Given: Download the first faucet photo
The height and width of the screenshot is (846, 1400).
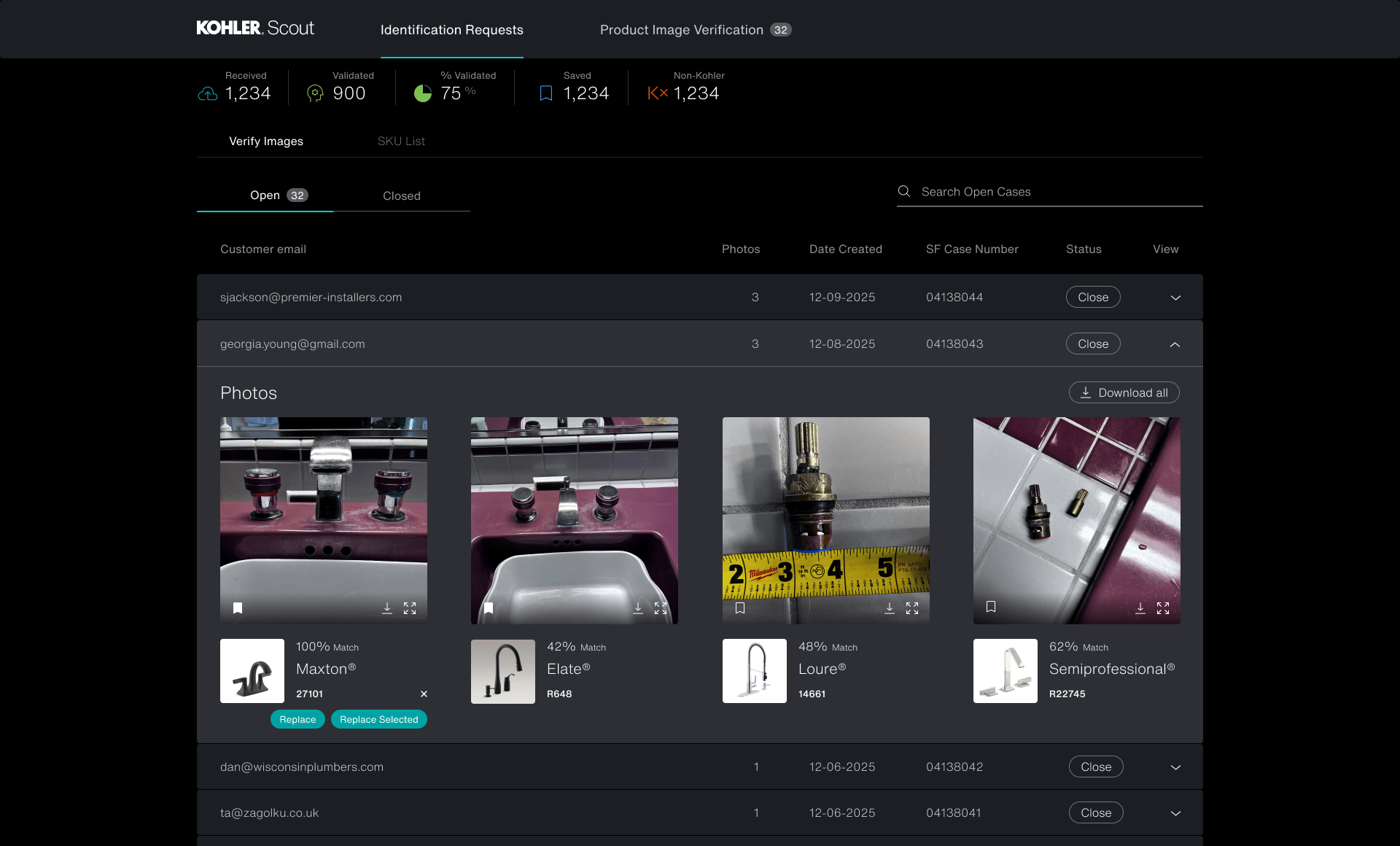Looking at the screenshot, I should tap(387, 608).
